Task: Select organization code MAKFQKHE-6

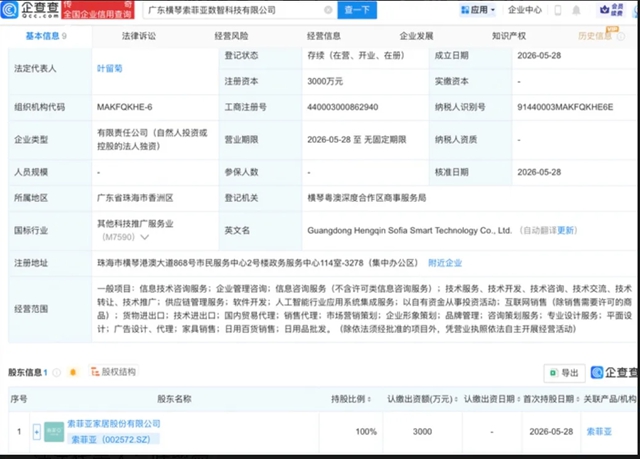Action: pos(124,107)
